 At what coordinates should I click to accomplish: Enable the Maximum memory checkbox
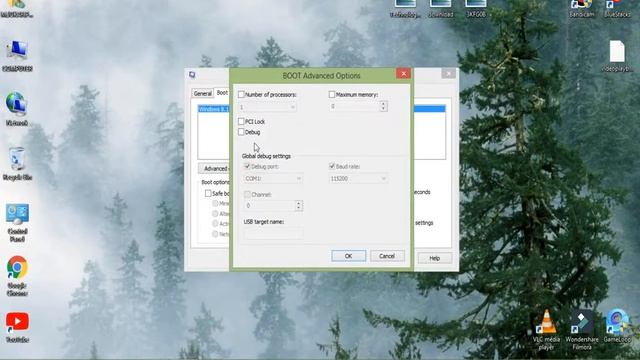coord(332,95)
